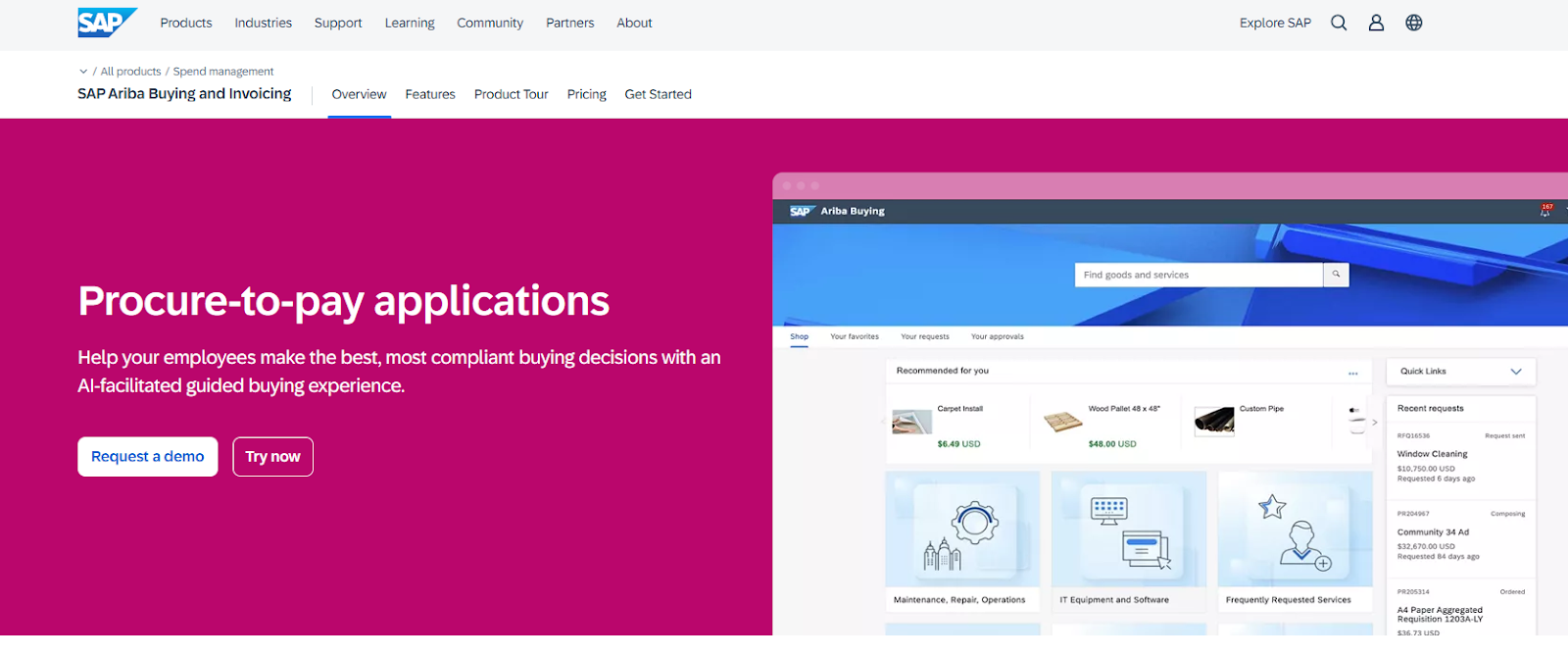The width and height of the screenshot is (1568, 657).
Task: Open the About menu
Action: 634,23
